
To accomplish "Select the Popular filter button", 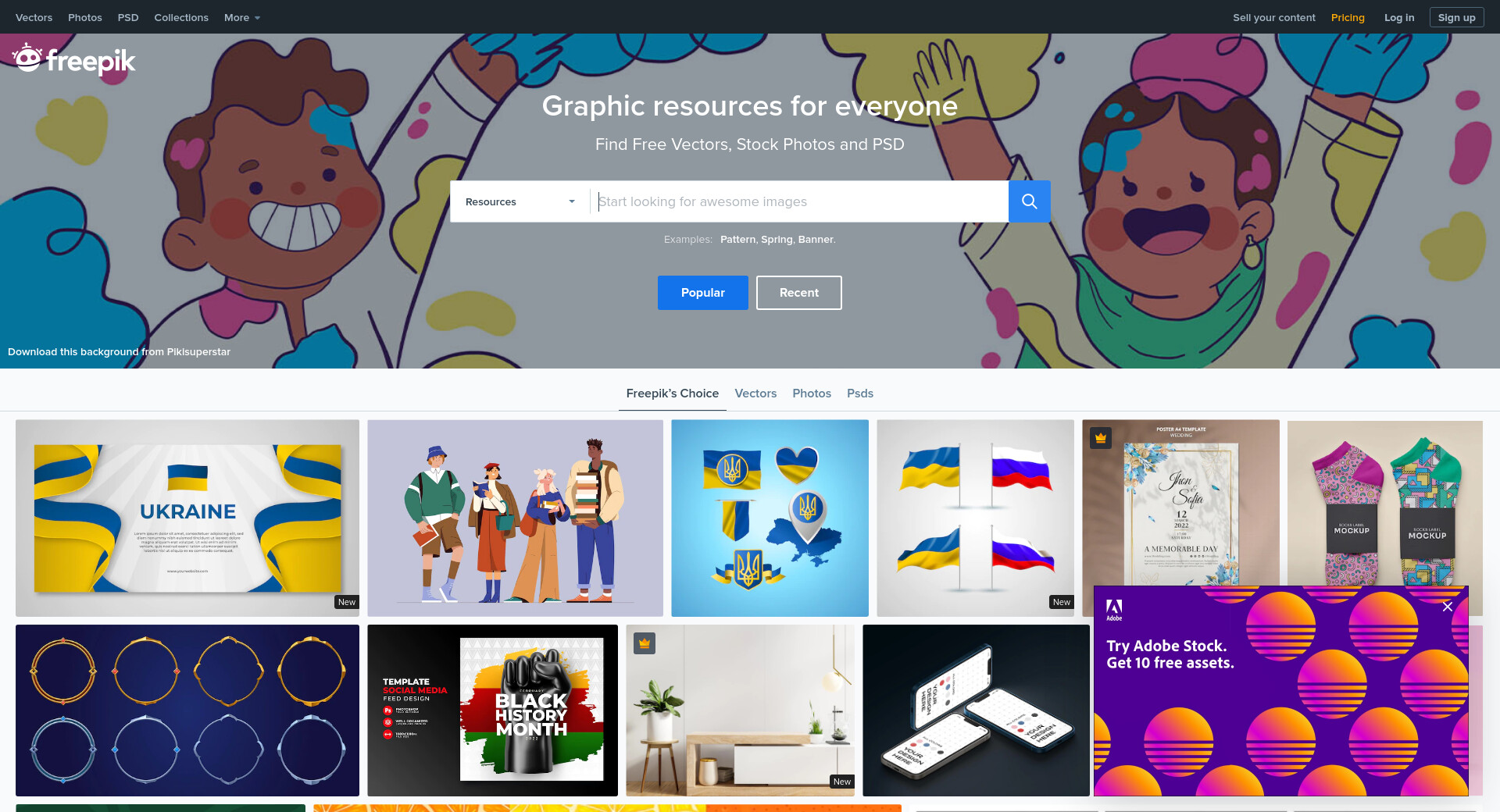I will [702, 293].
